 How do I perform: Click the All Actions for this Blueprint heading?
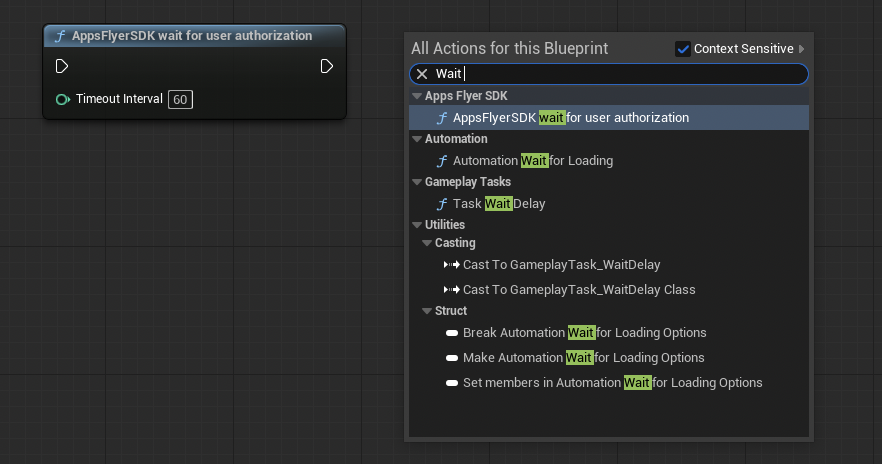coord(510,49)
